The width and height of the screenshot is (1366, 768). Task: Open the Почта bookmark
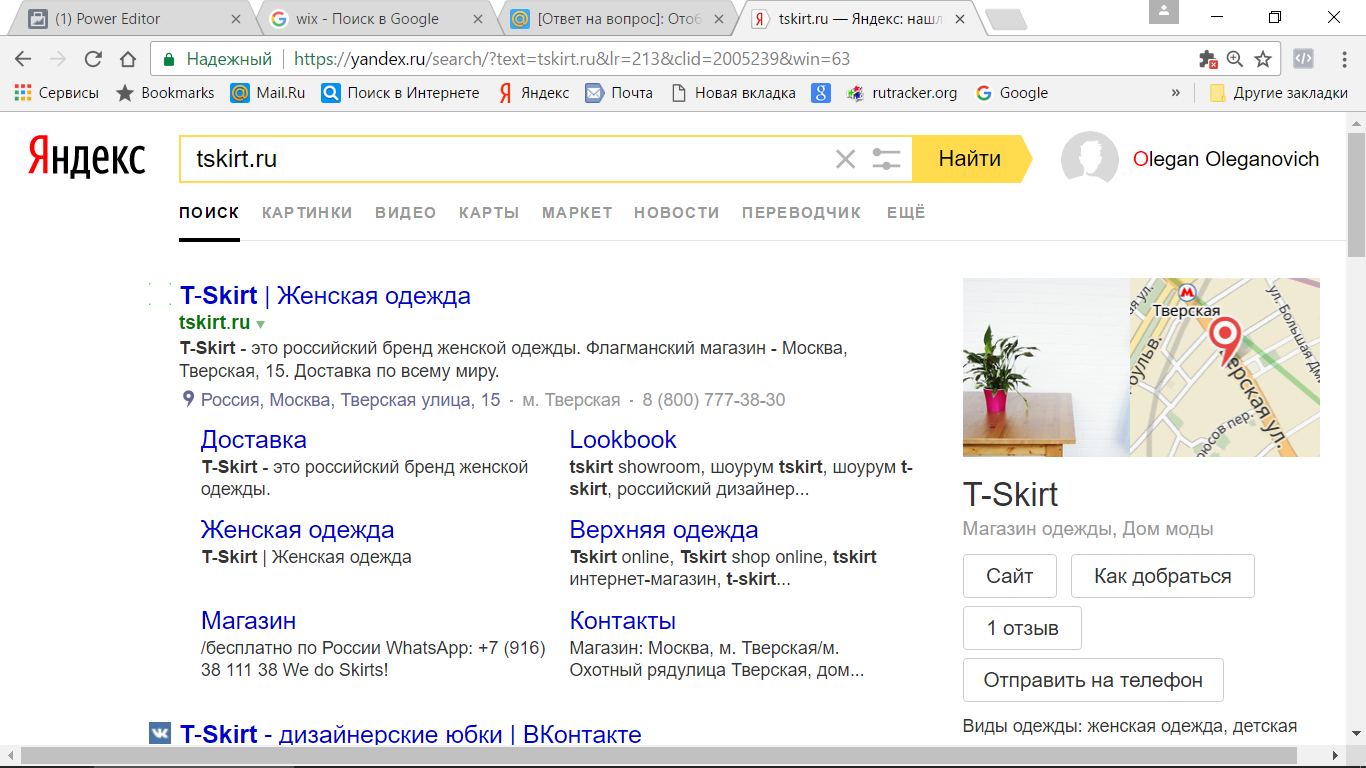[619, 93]
